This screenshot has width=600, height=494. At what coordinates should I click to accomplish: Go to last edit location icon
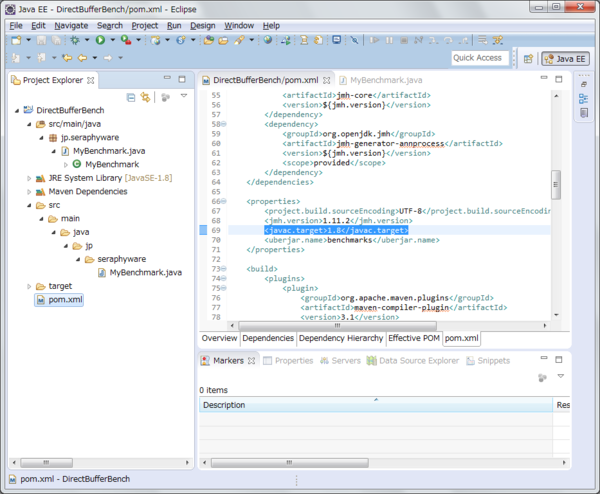coord(67,58)
